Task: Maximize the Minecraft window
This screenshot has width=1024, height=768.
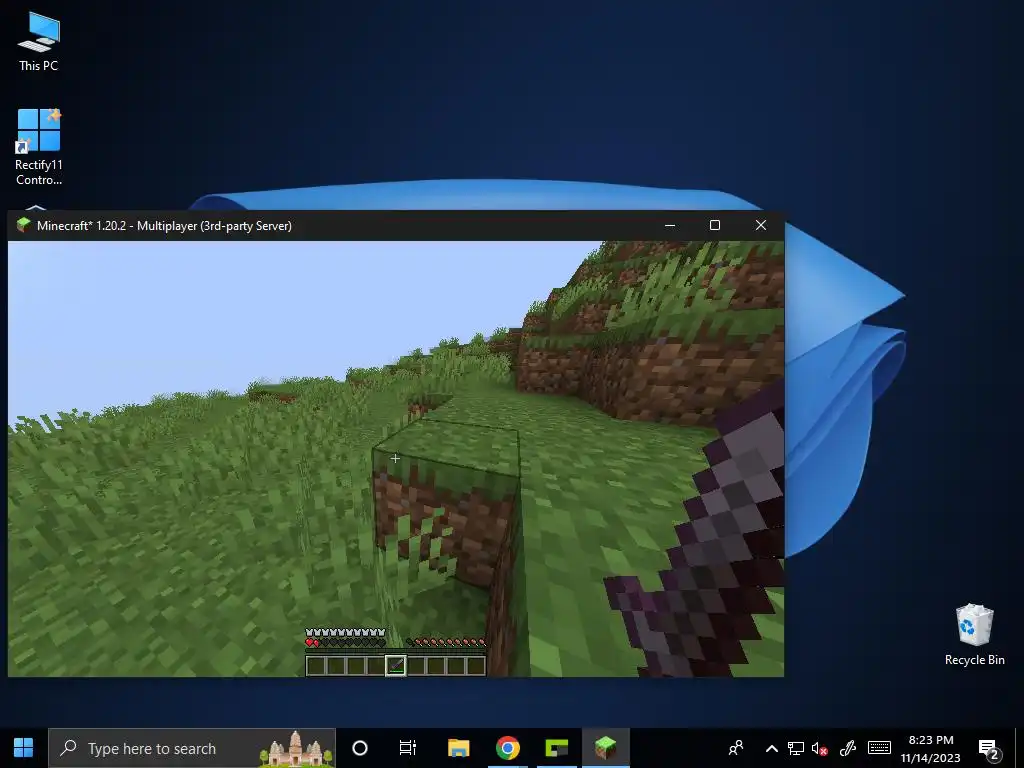Action: tap(715, 225)
